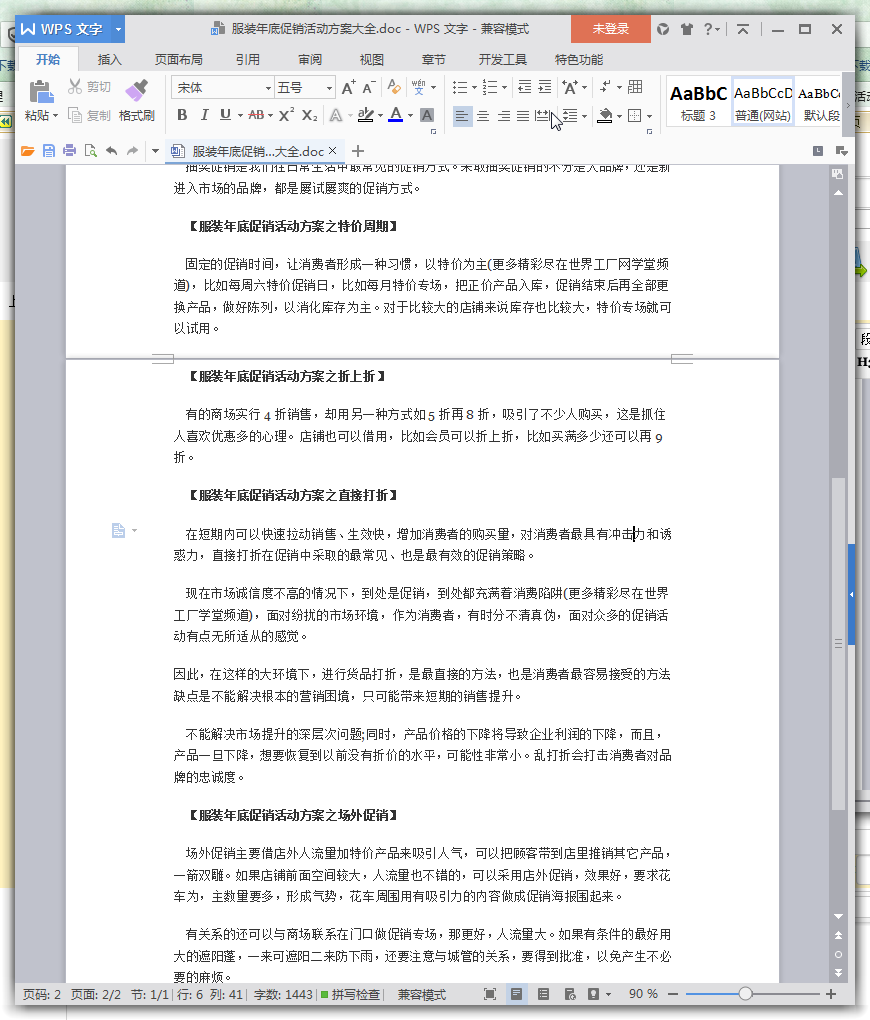Click the 未登录 login button
This screenshot has width=870, height=1020.
tap(610, 29)
